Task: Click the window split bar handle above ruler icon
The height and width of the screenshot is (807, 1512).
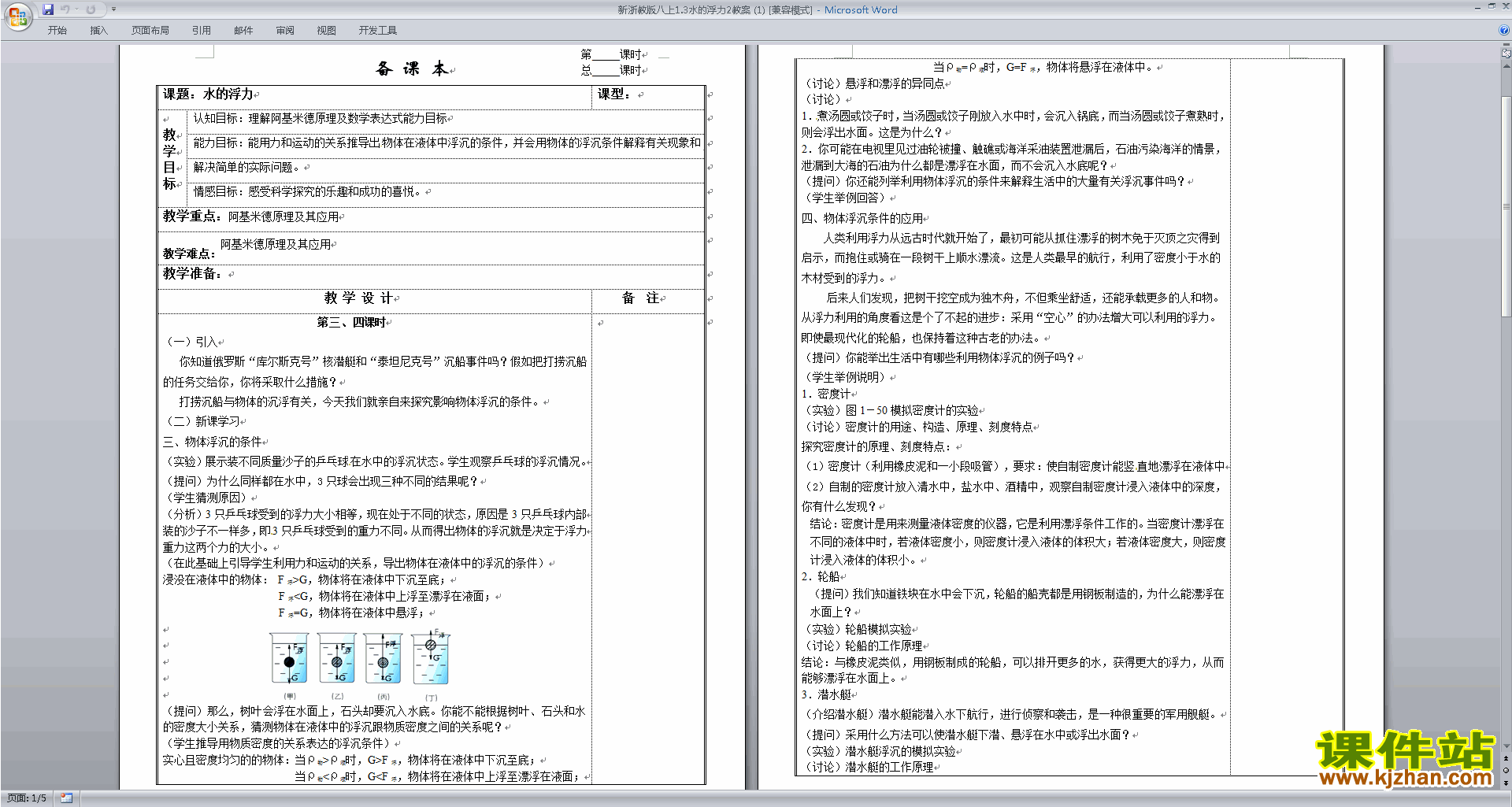Action: point(1506,45)
